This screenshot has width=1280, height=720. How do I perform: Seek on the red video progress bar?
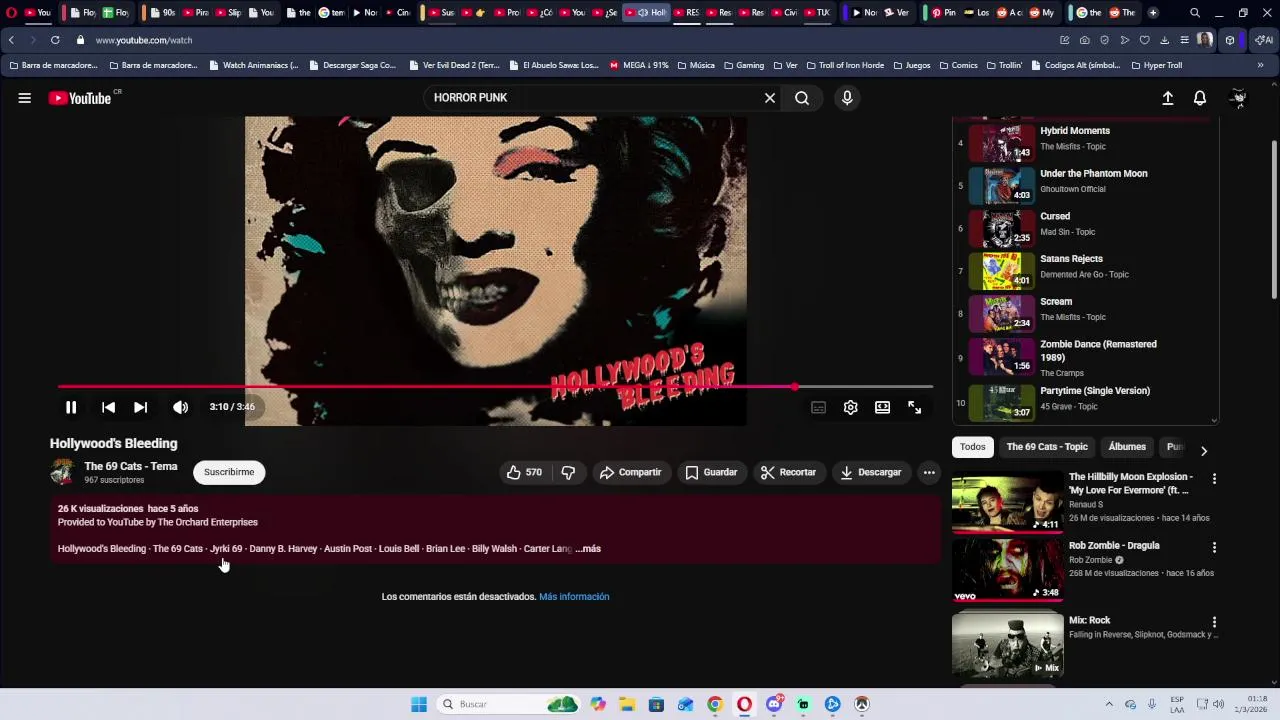[x=495, y=386]
